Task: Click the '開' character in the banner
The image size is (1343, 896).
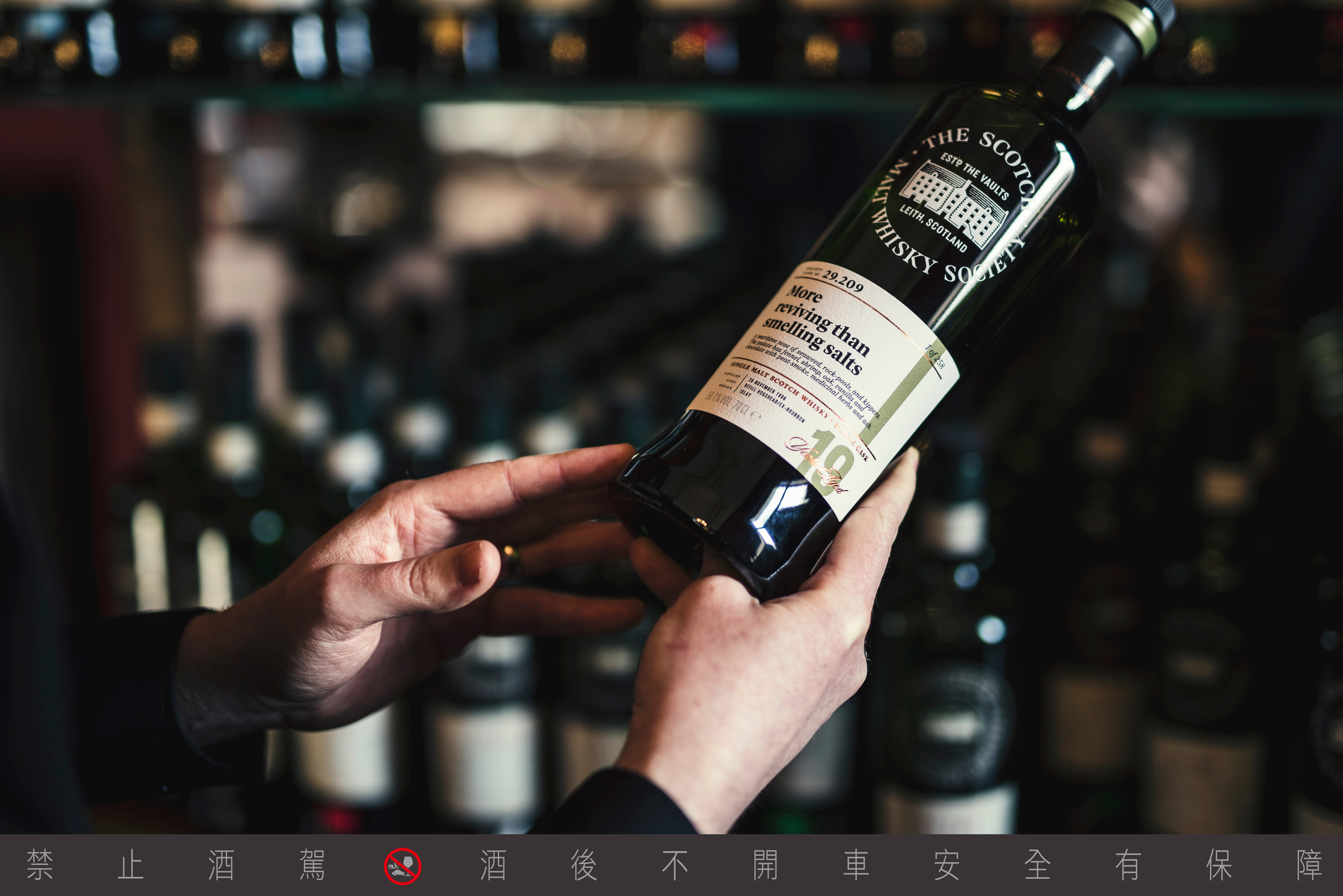Action: [x=765, y=865]
